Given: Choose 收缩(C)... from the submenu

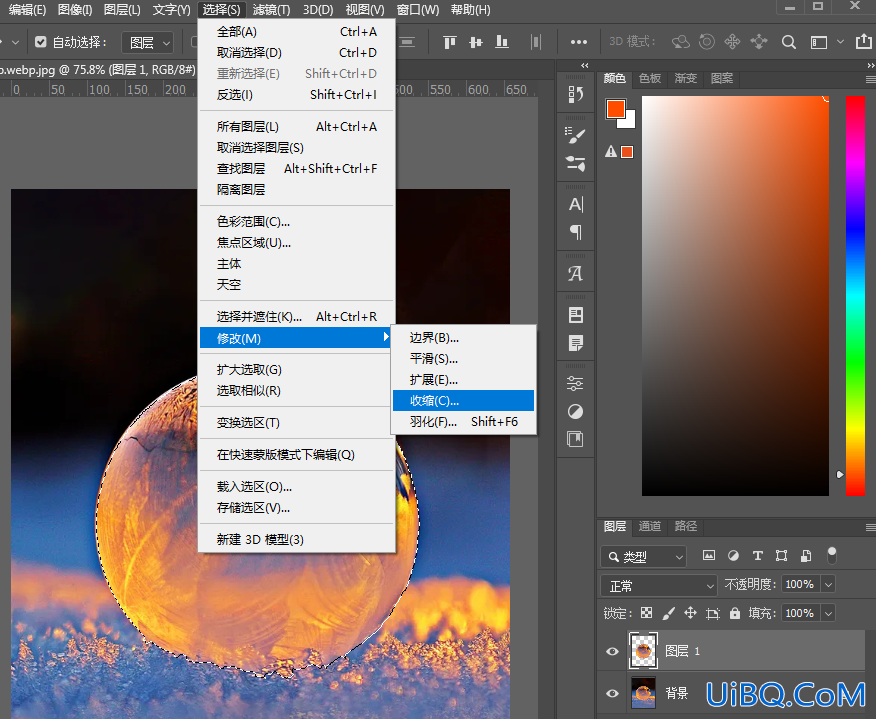Looking at the screenshot, I should 463,401.
